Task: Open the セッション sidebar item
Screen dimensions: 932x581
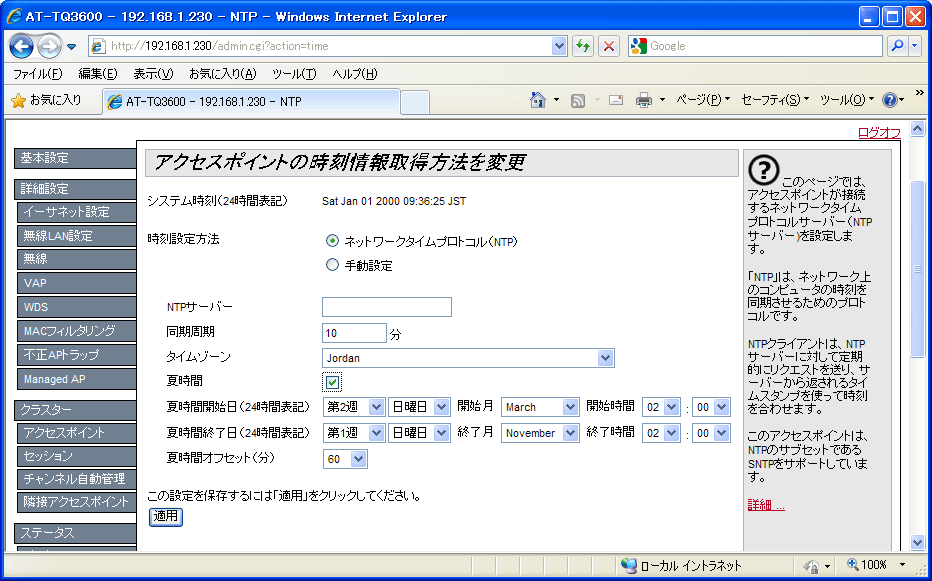Action: pyautogui.click(x=77, y=456)
